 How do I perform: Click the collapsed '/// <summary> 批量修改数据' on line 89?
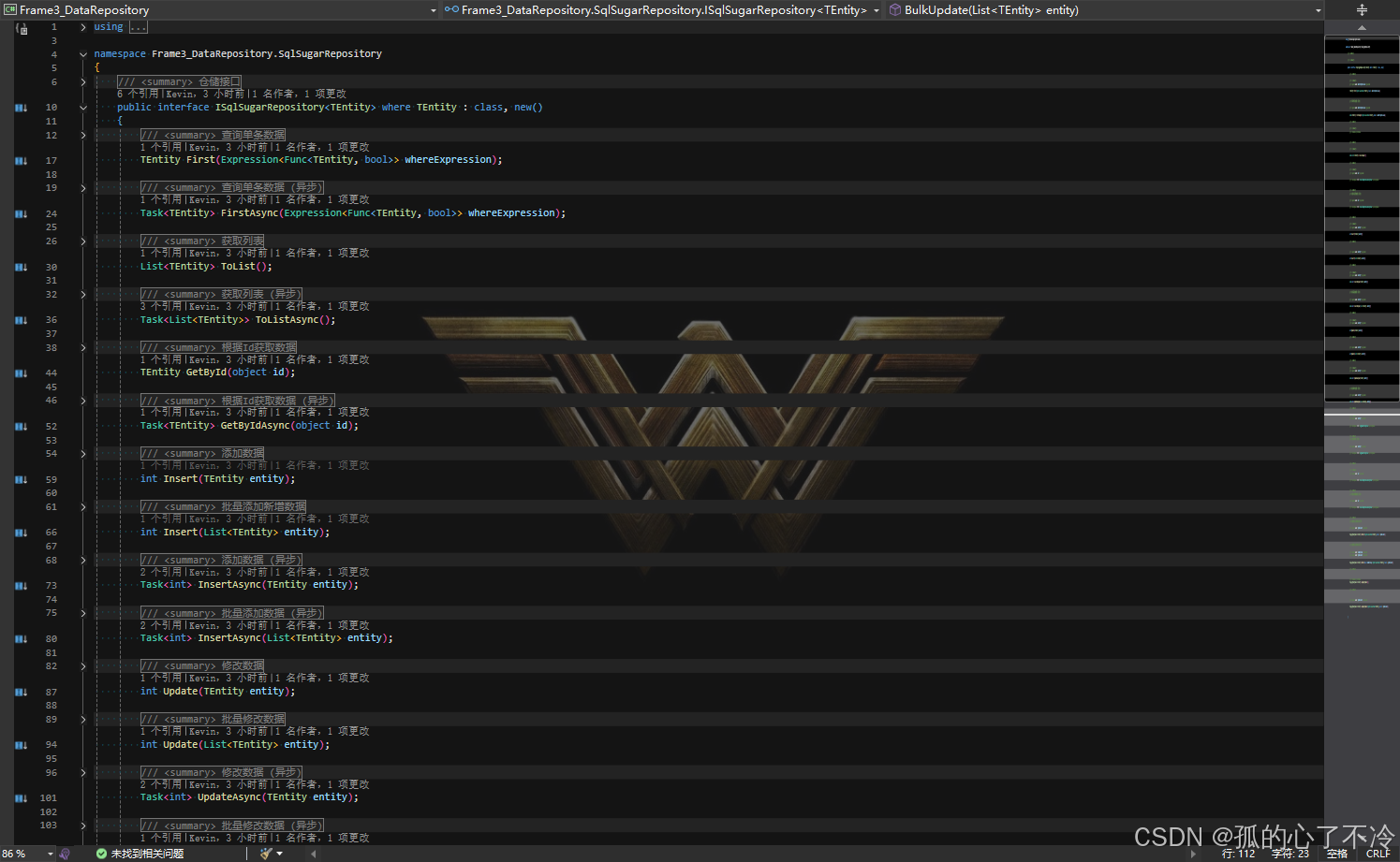(x=213, y=720)
